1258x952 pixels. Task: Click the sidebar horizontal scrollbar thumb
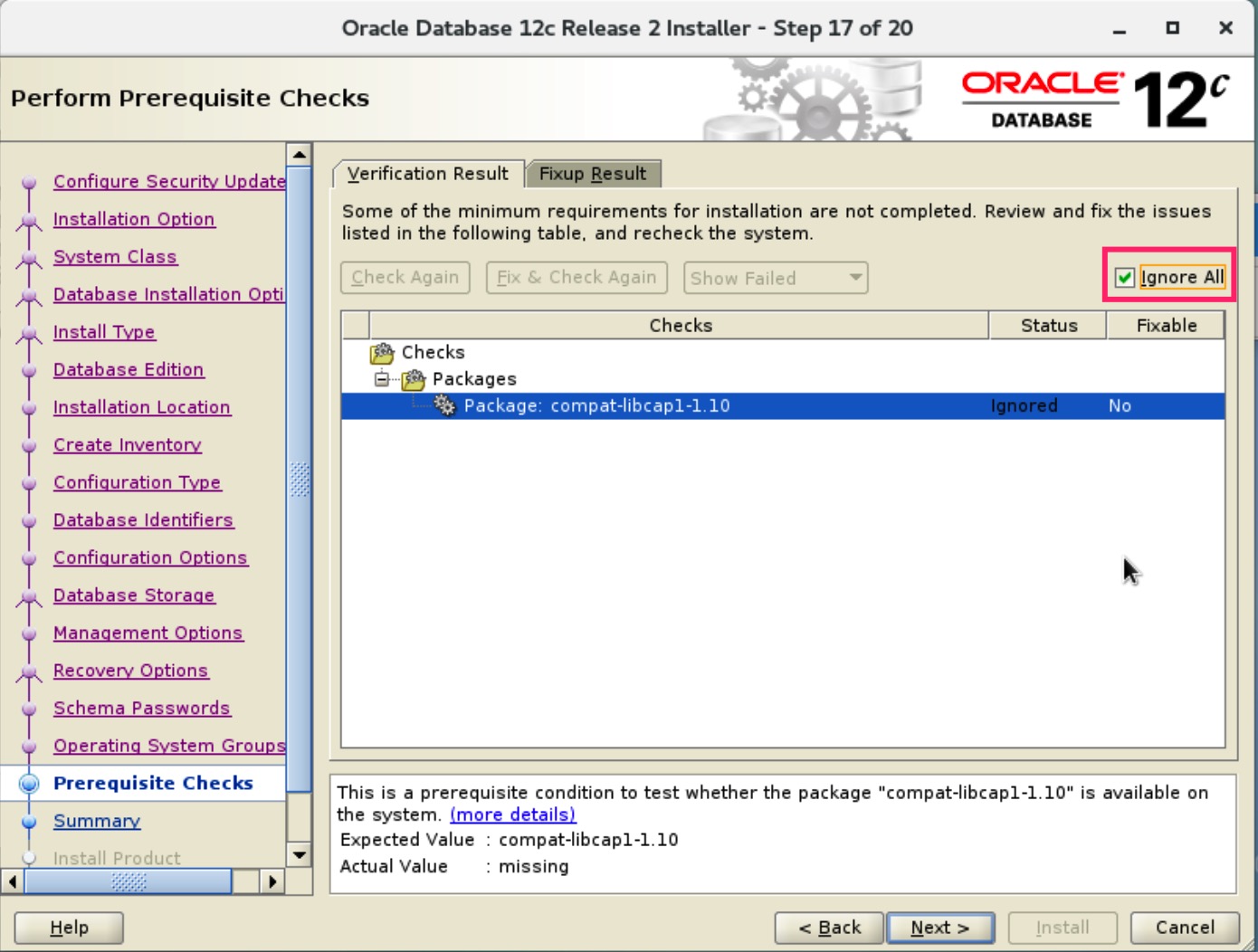coord(128,881)
